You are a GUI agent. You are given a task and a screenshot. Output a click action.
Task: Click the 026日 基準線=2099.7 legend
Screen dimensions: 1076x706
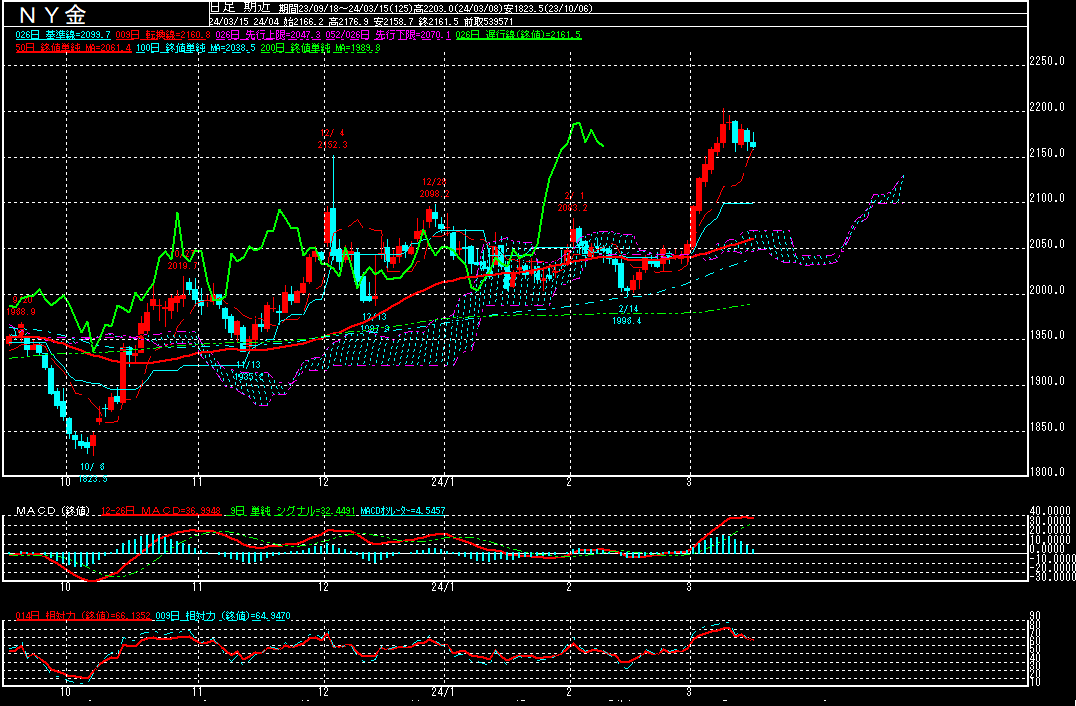tap(62, 34)
